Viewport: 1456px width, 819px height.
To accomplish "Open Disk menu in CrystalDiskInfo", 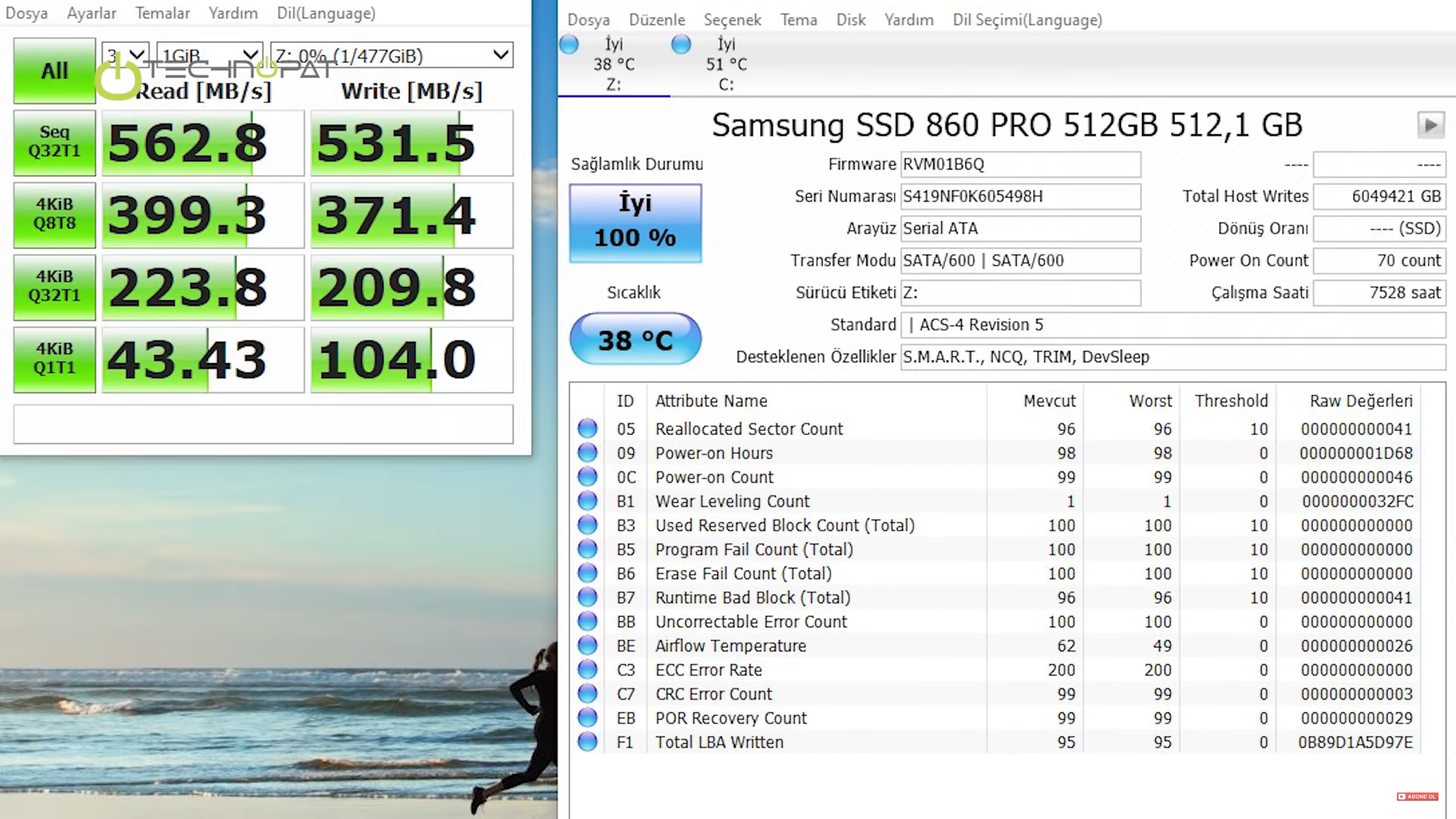I will (851, 20).
